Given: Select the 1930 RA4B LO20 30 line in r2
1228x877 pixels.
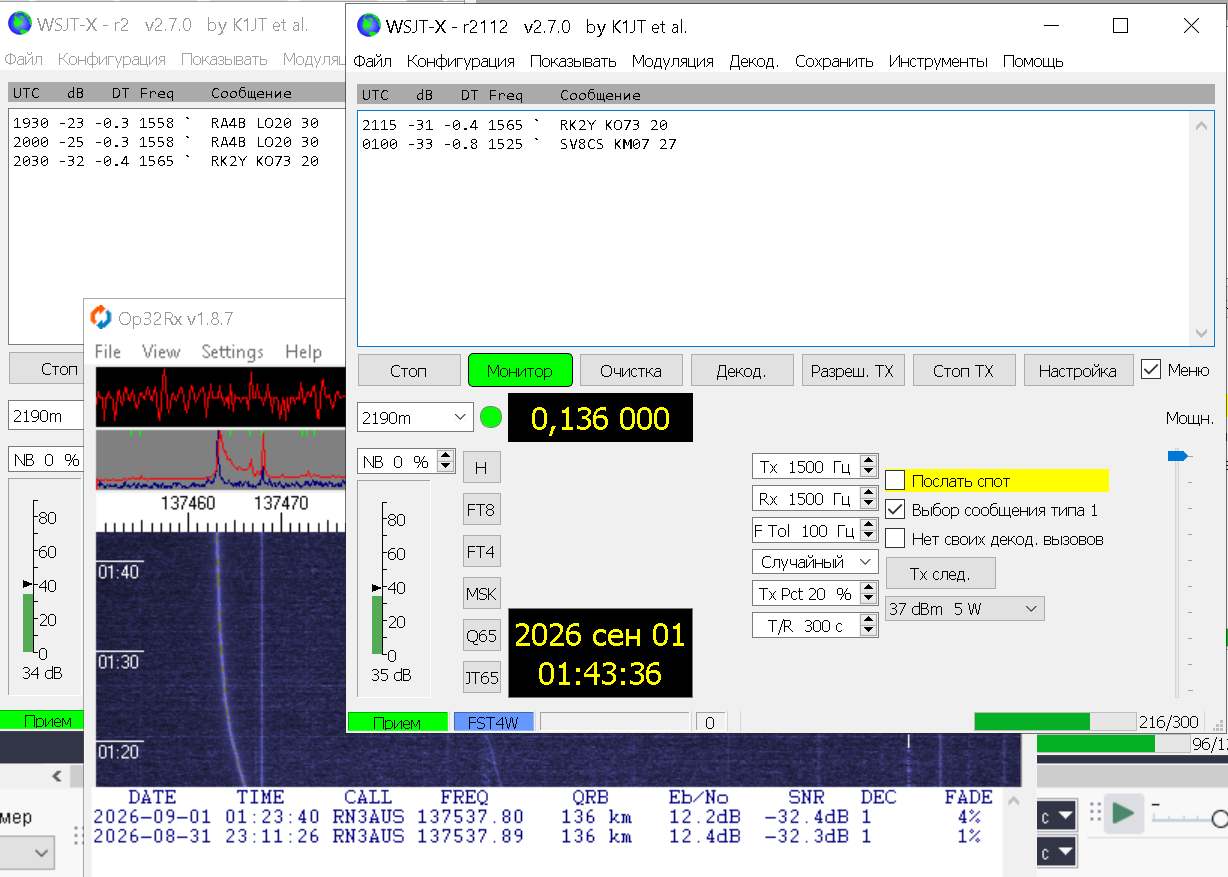Looking at the screenshot, I should click(x=166, y=123).
